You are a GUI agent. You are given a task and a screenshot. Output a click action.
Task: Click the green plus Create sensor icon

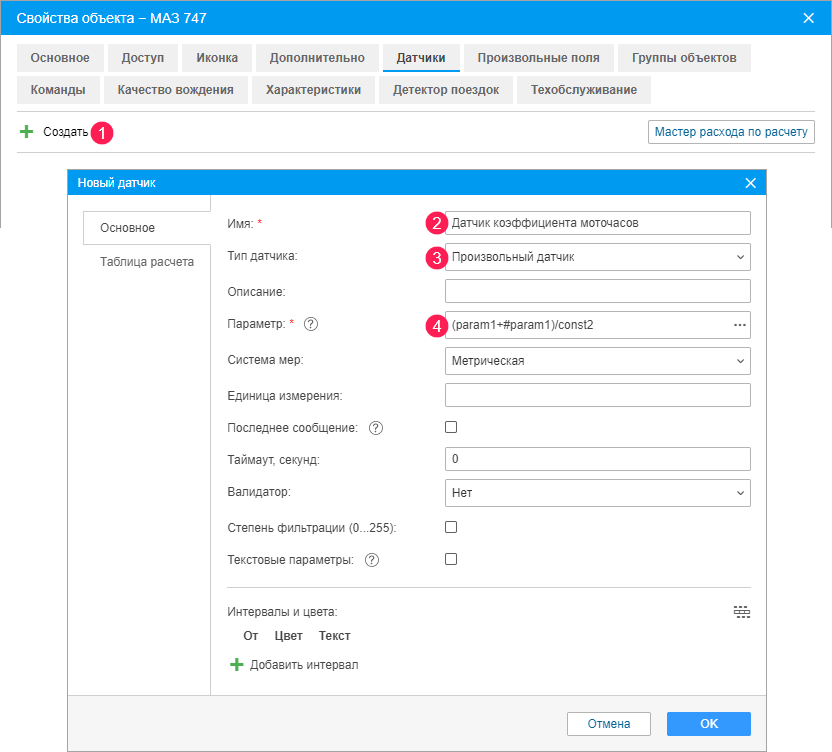(26, 132)
